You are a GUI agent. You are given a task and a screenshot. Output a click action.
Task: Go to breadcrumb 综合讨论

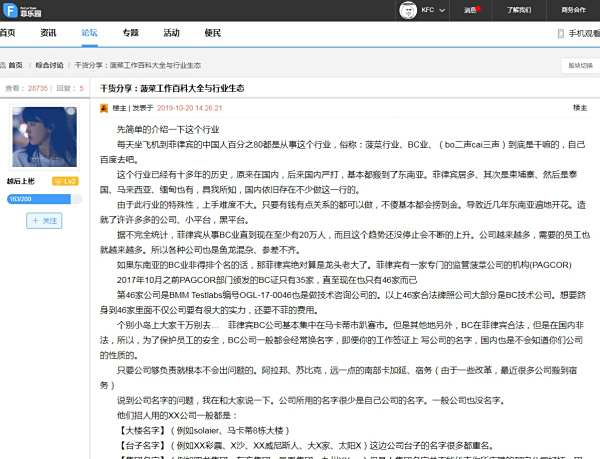click(49, 65)
